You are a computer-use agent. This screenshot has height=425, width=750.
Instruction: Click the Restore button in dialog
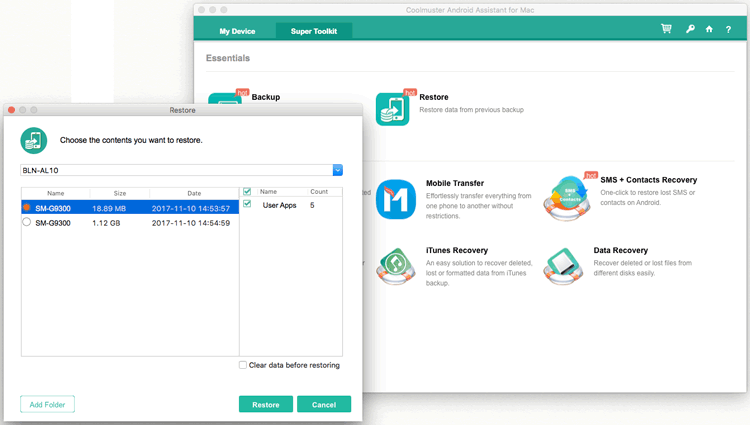[266, 404]
